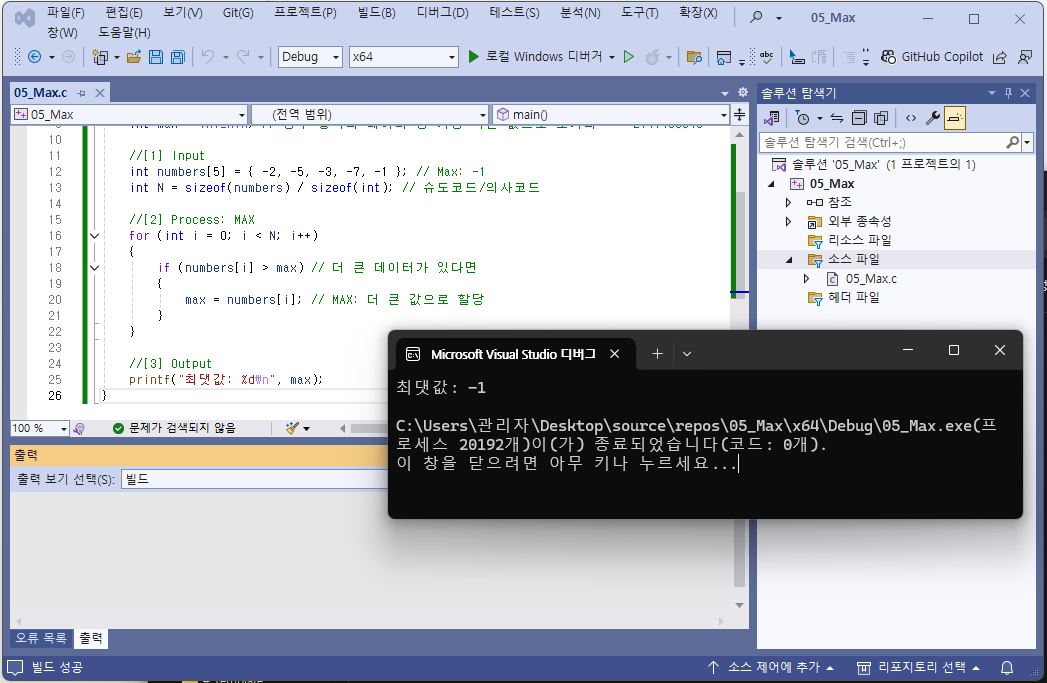Click 소스 제어에 추가 in status bar

point(771,667)
